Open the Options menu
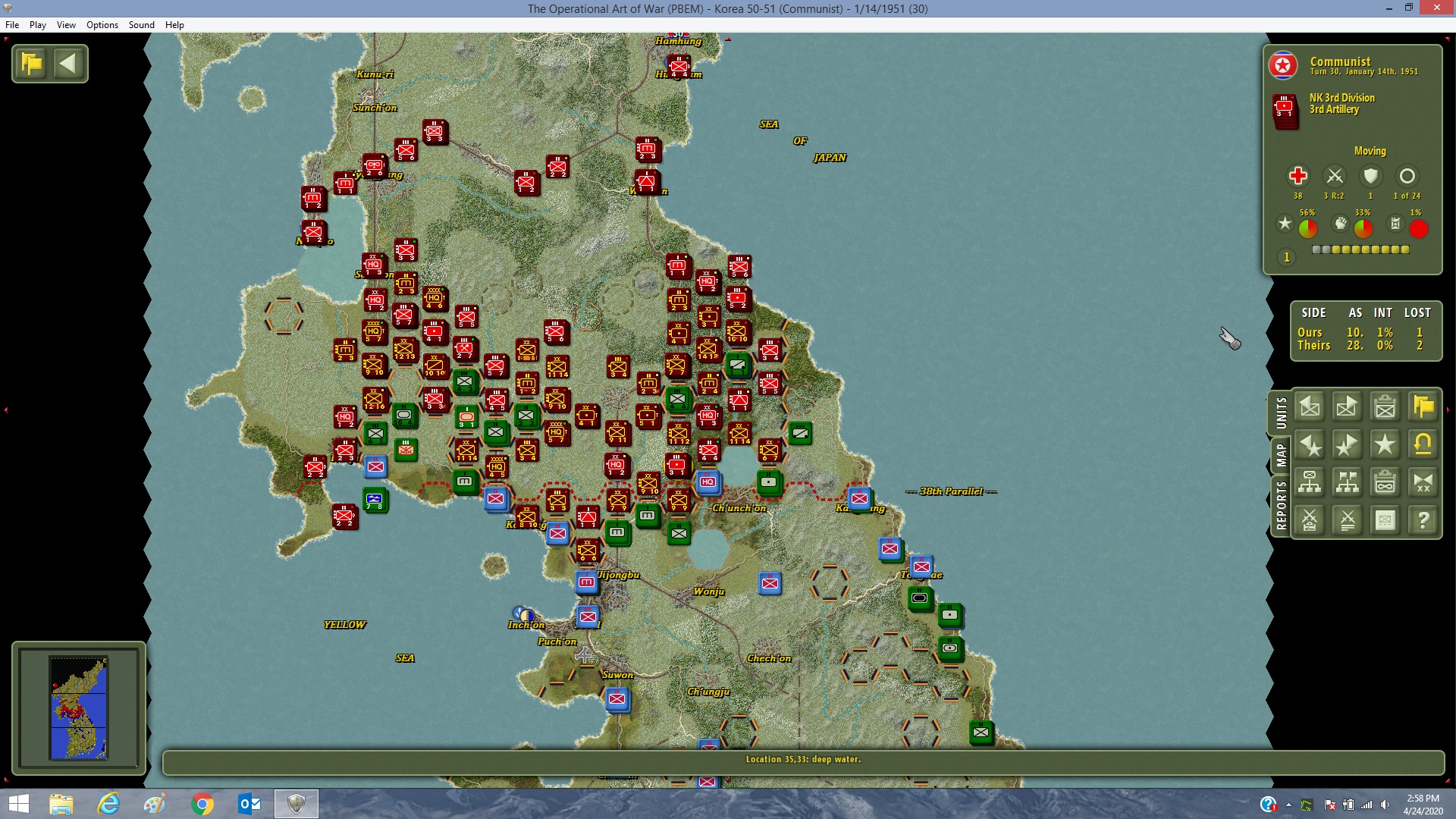The height and width of the screenshot is (819, 1456). [102, 25]
